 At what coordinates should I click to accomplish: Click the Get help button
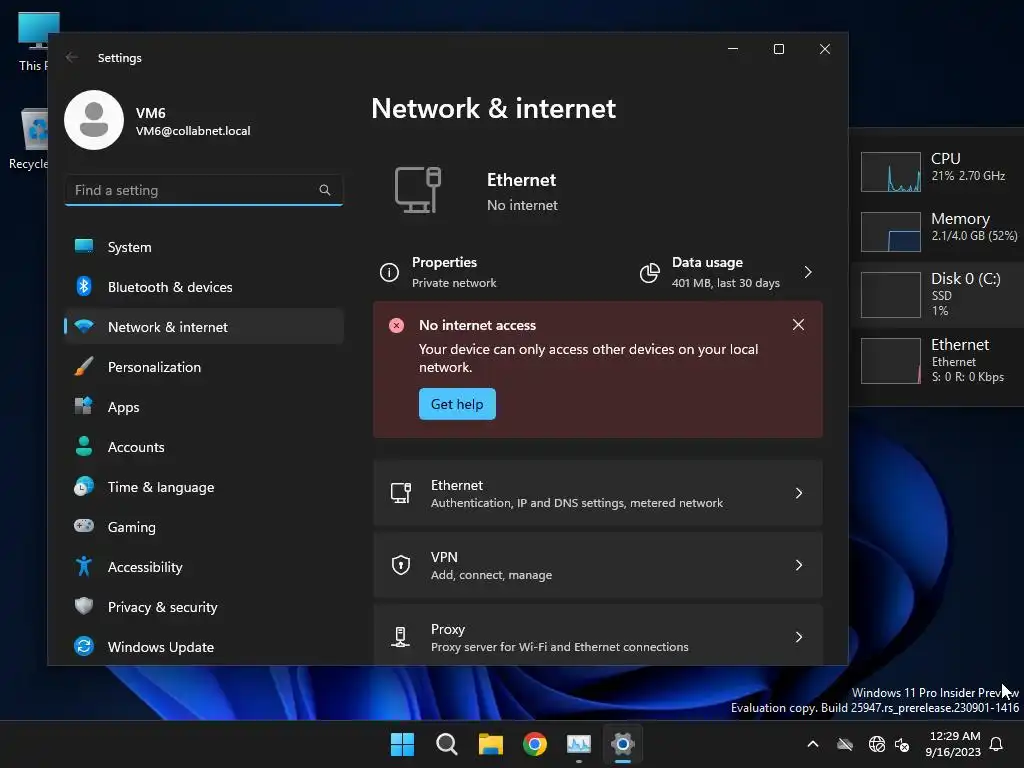point(457,404)
